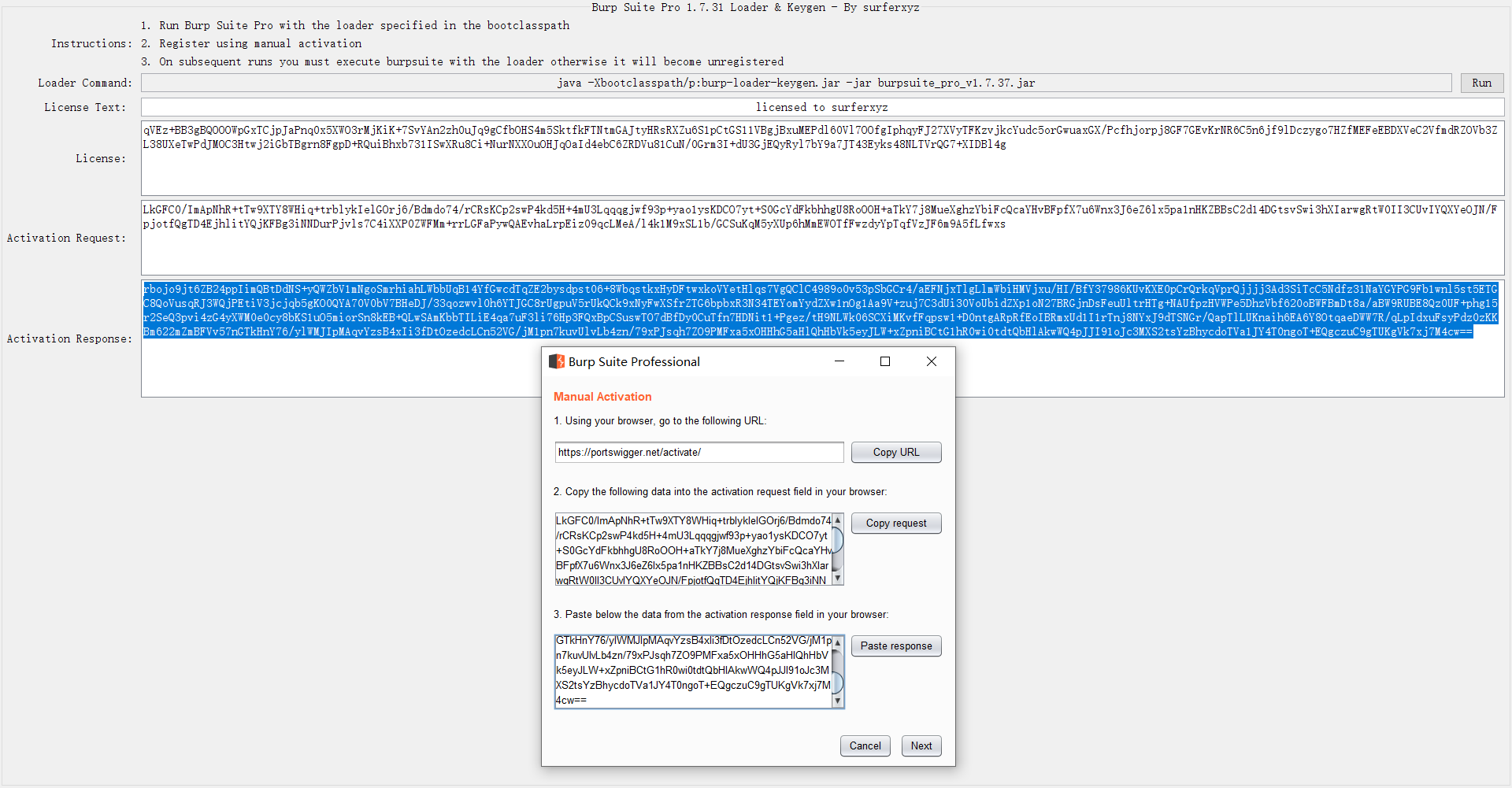
Task: Click the Run button next to Loader Command
Action: point(1482,83)
